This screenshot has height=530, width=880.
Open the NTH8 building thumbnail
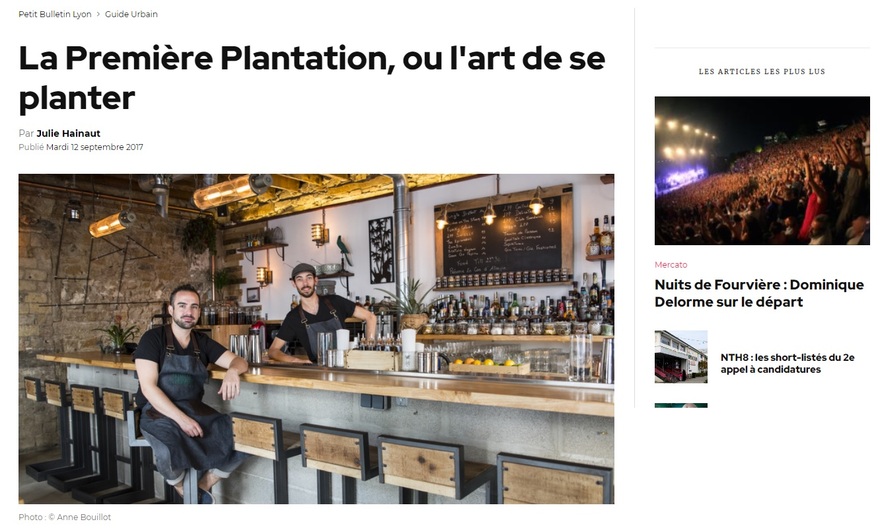coord(681,357)
